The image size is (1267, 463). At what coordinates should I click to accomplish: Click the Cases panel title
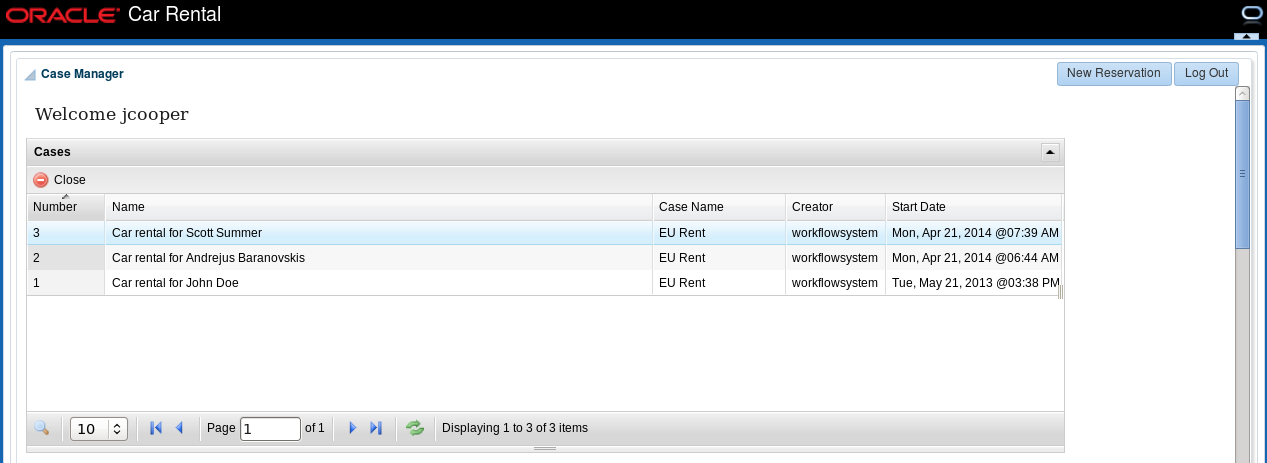tap(52, 152)
